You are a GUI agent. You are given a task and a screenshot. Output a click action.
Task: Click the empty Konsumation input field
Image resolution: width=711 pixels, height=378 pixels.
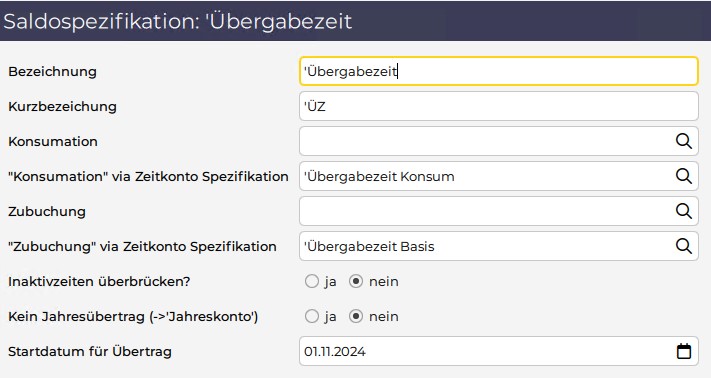click(486, 141)
